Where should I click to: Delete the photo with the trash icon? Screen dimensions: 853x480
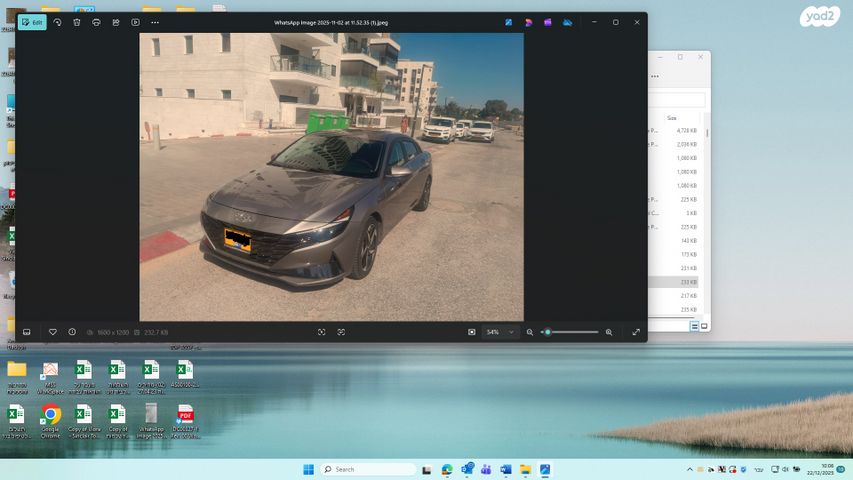pos(77,22)
